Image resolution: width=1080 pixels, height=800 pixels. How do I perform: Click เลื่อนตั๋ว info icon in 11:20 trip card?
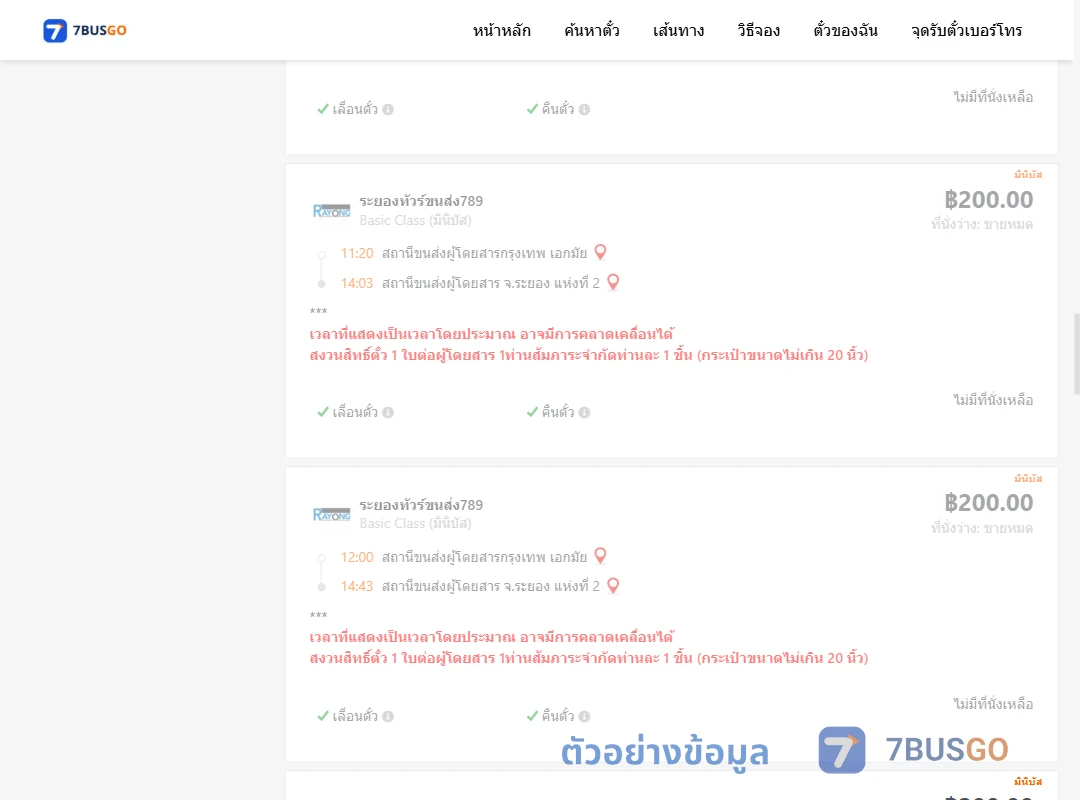coord(388,412)
